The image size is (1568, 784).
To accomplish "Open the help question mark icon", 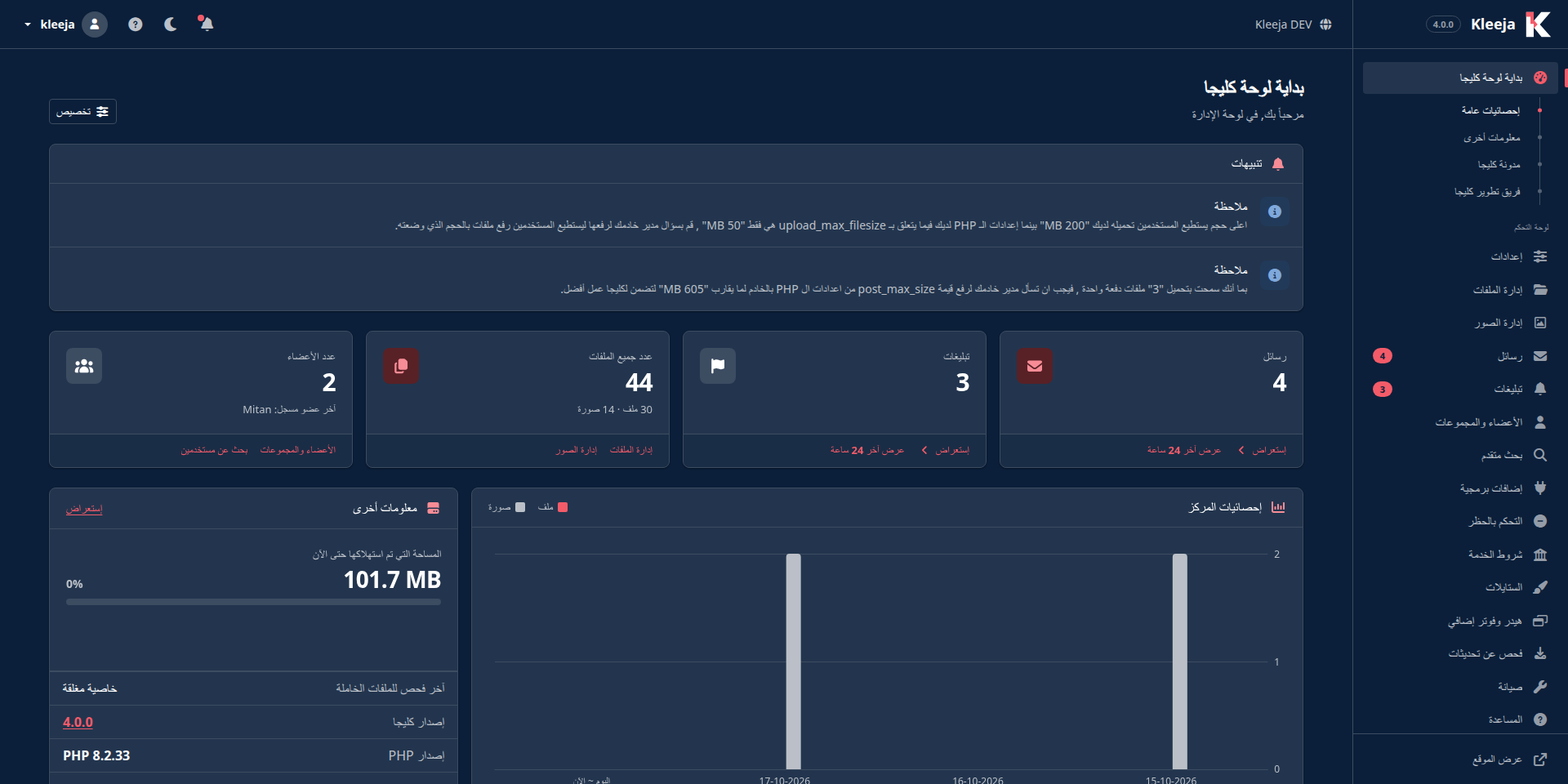I will coord(136,24).
